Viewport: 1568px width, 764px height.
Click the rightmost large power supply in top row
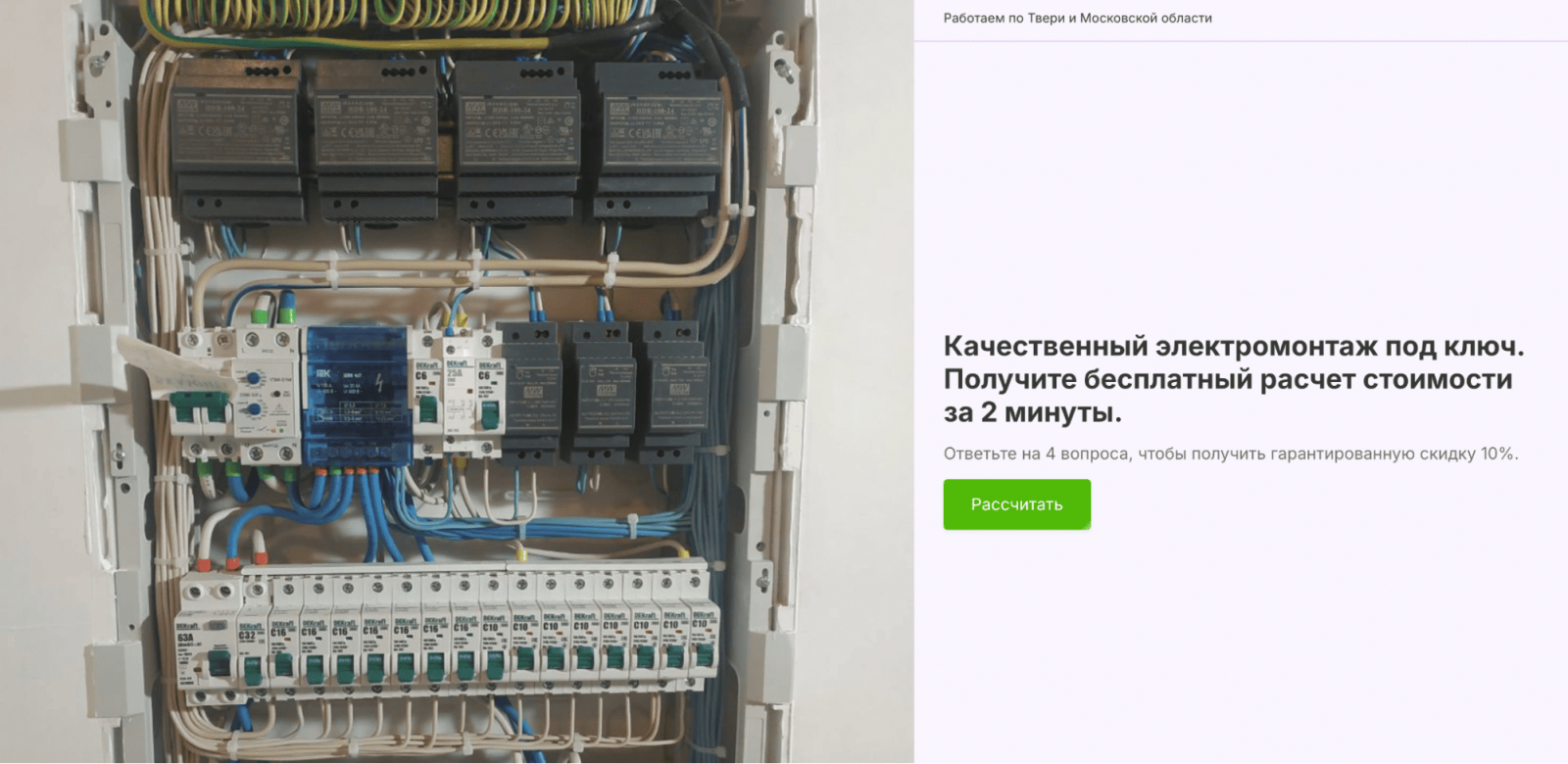(x=660, y=139)
